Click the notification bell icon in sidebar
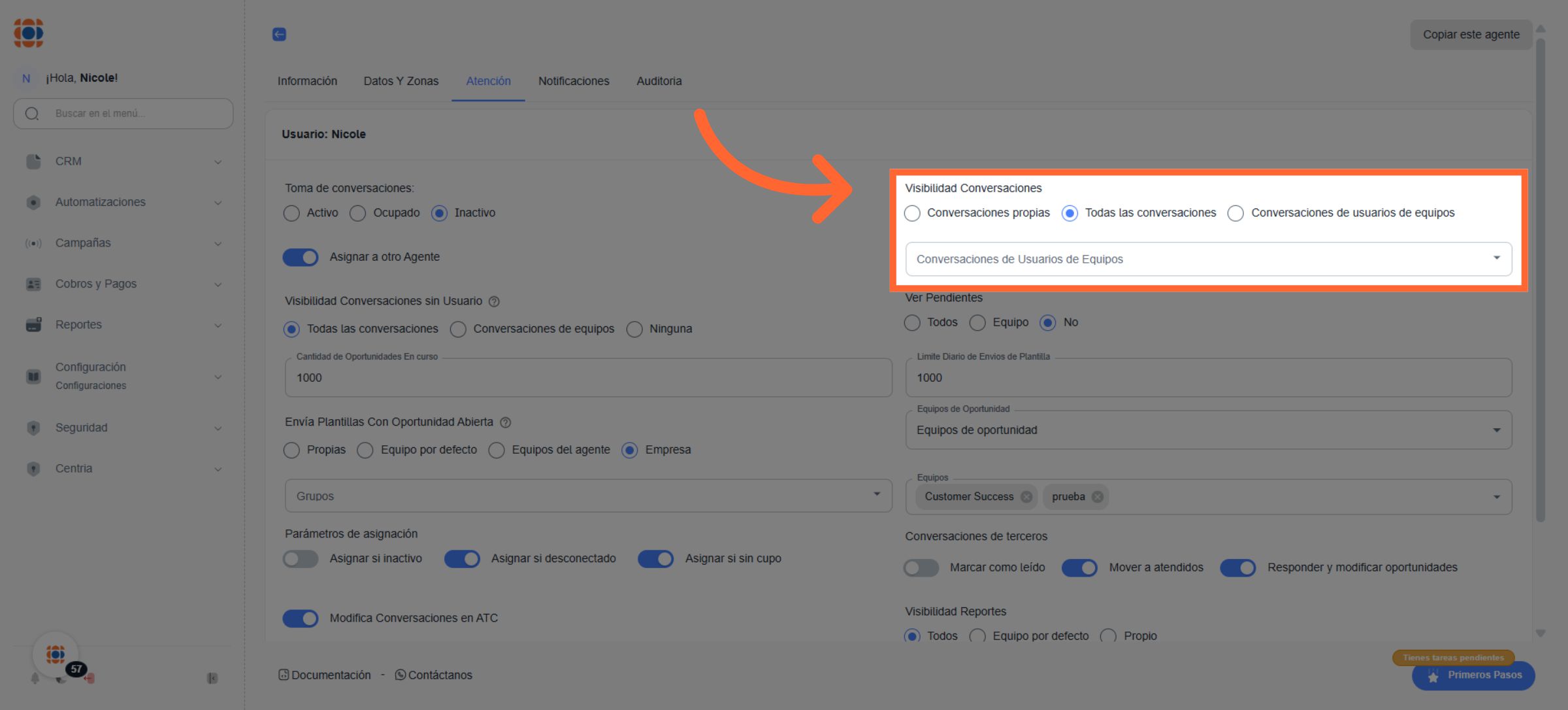Screen dimensions: 1568x710 (35, 679)
